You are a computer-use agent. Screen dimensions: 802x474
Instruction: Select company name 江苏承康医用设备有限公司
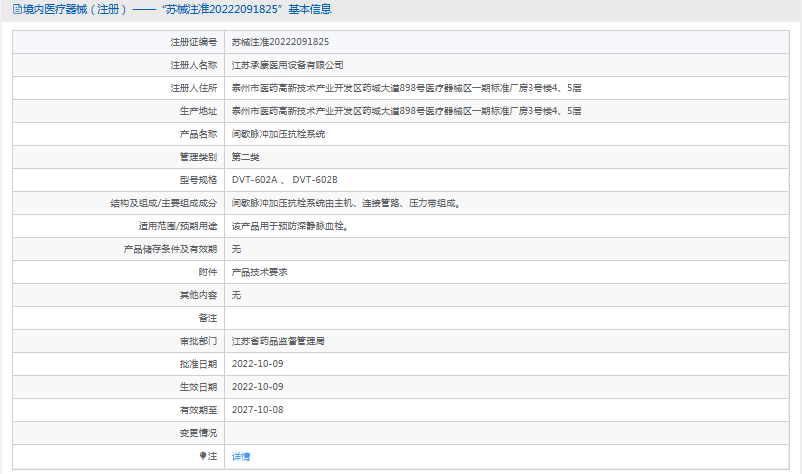pyautogui.click(x=287, y=65)
